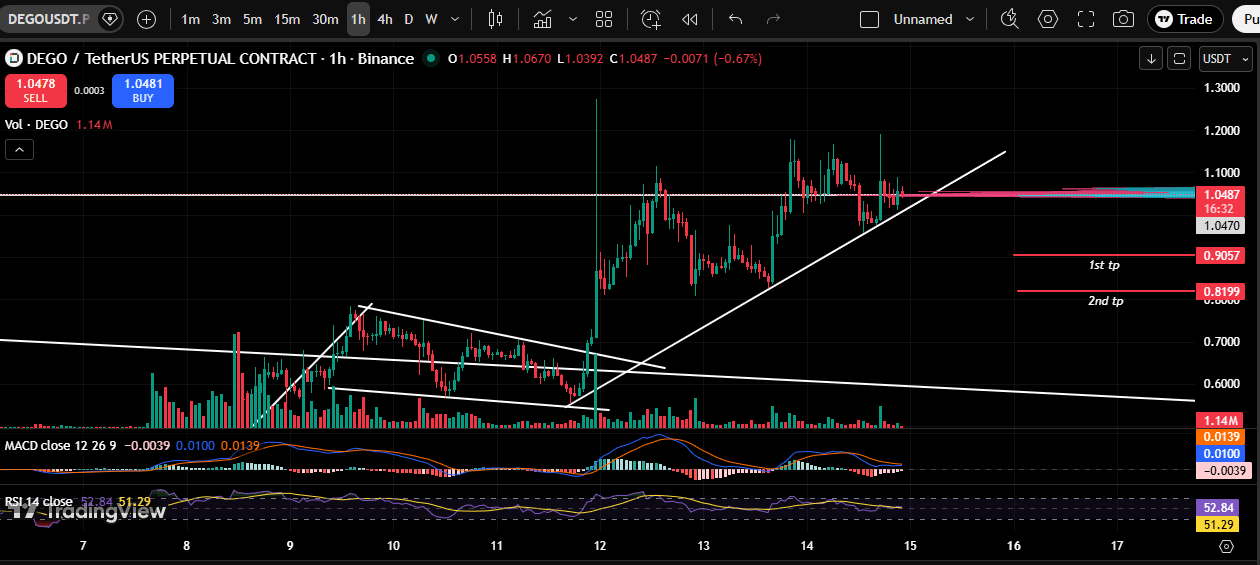Click the 0.8199 price label
The width and height of the screenshot is (1260, 565).
pyautogui.click(x=1222, y=292)
